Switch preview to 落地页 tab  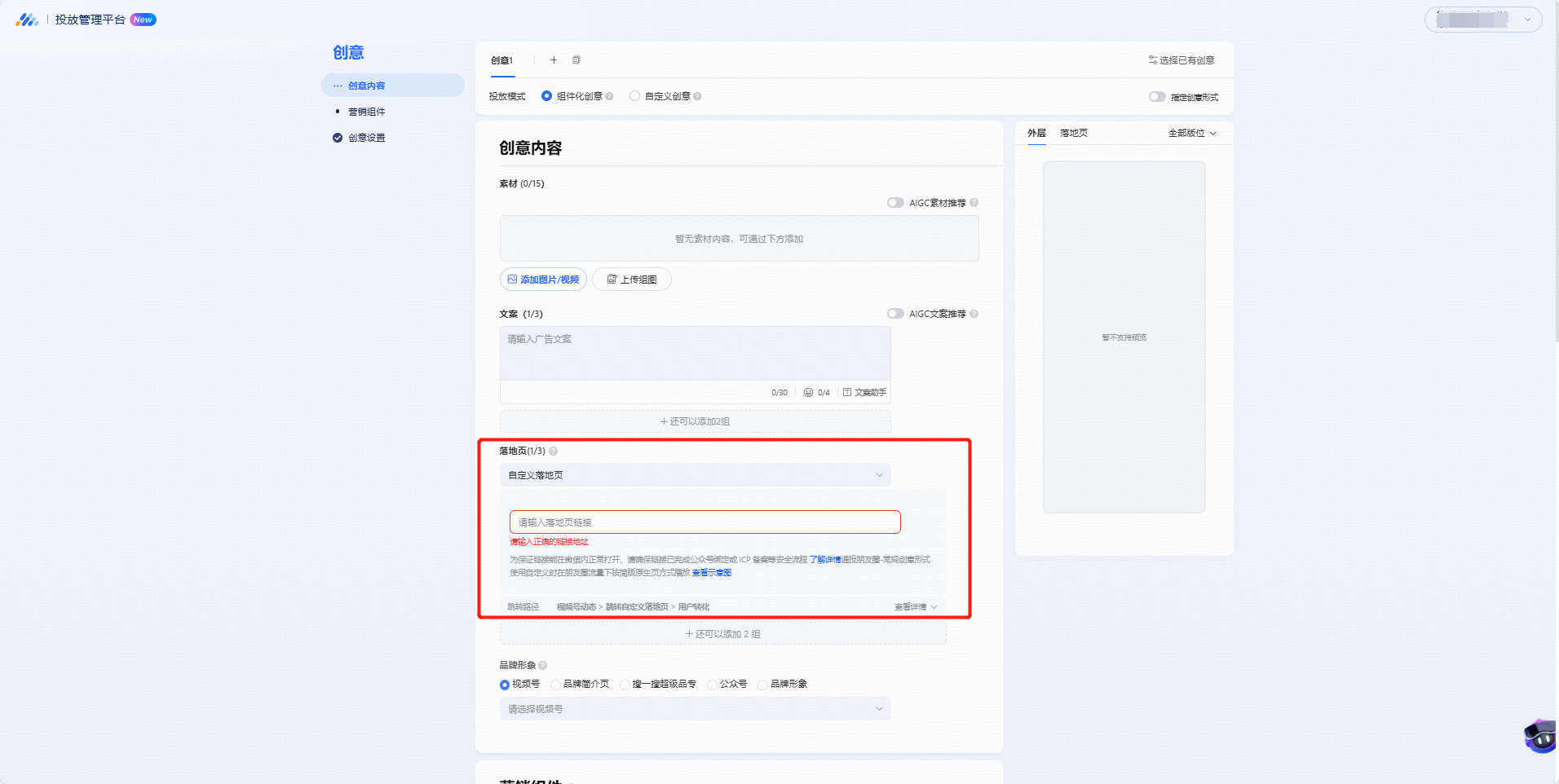(x=1074, y=133)
